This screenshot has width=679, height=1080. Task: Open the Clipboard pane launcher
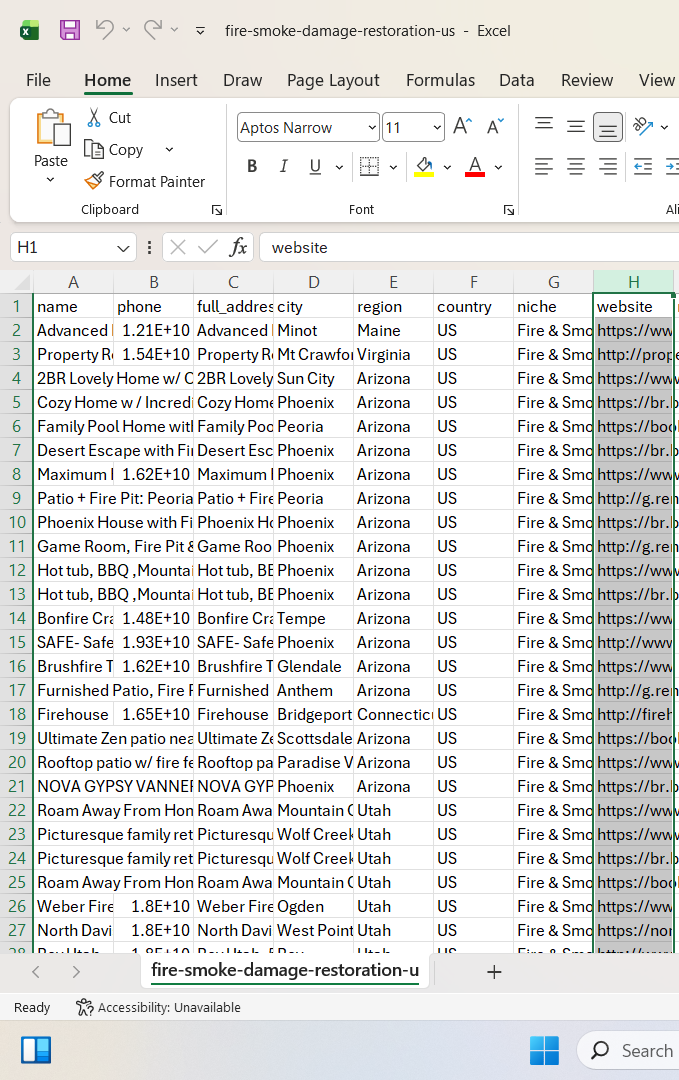click(216, 210)
